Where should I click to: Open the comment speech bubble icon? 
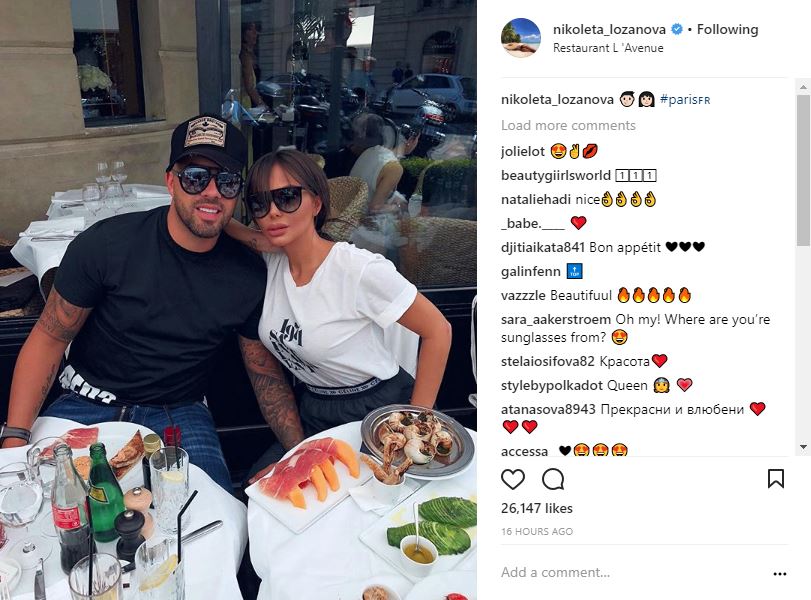click(553, 479)
